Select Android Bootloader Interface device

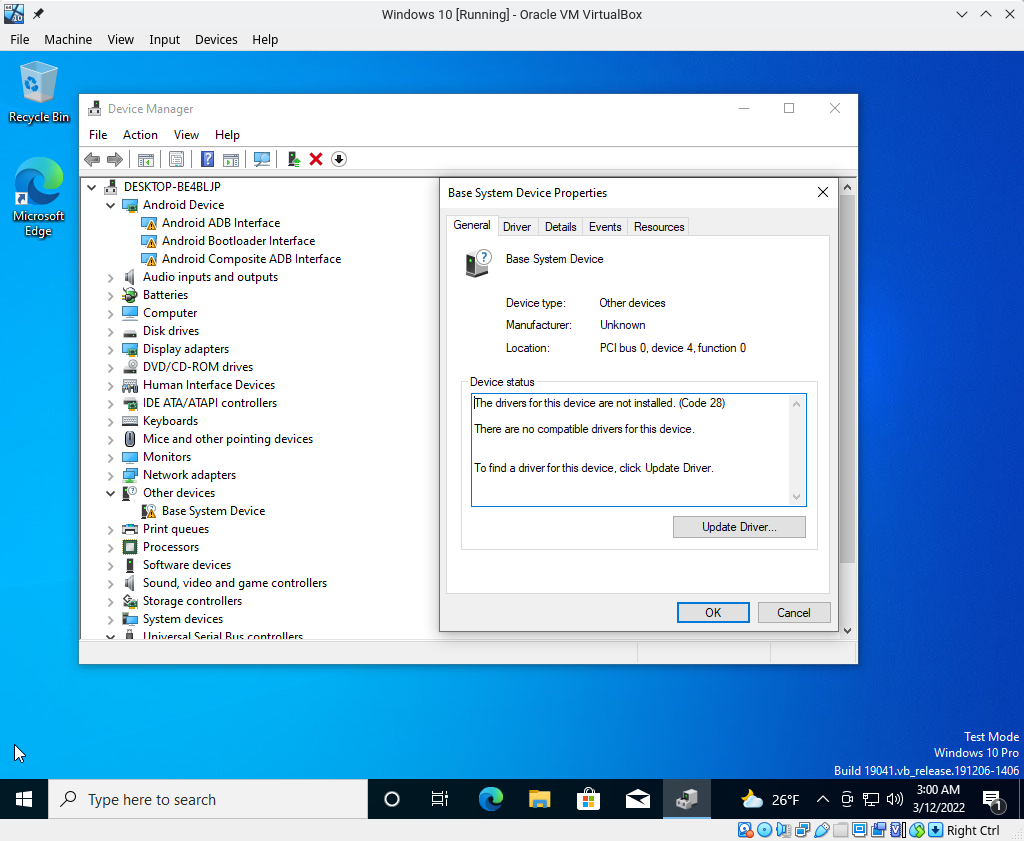click(x=238, y=241)
